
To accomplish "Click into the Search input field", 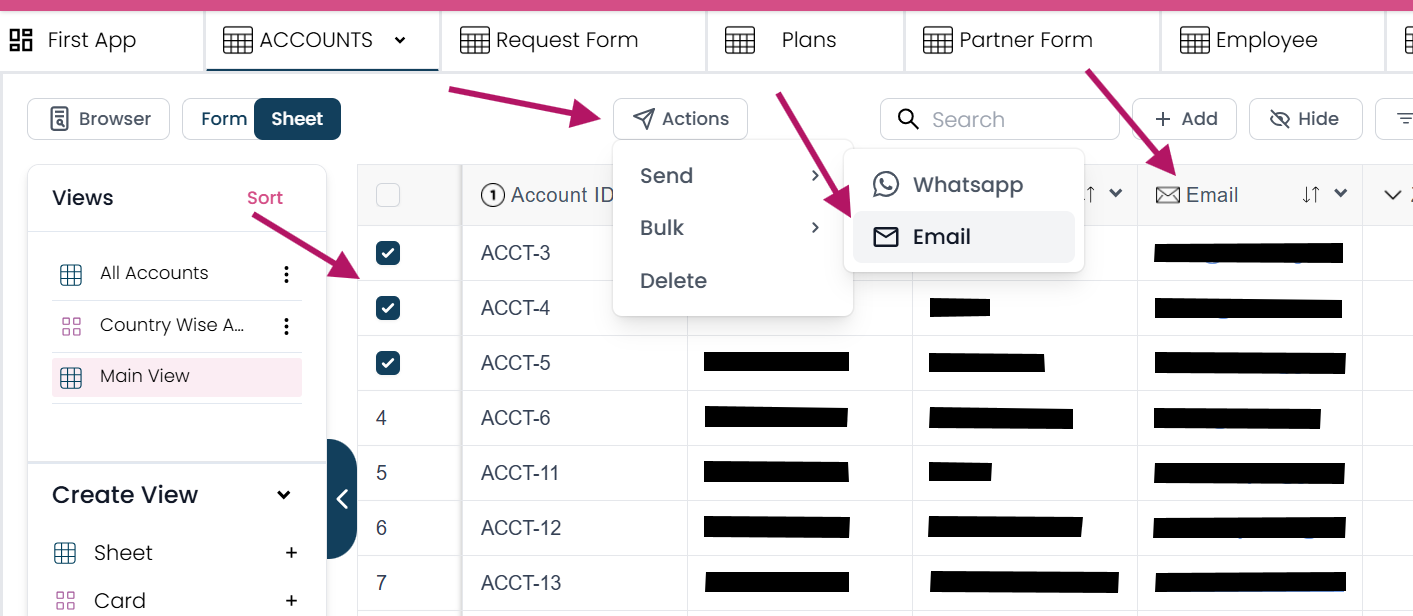I will click(x=1015, y=120).
